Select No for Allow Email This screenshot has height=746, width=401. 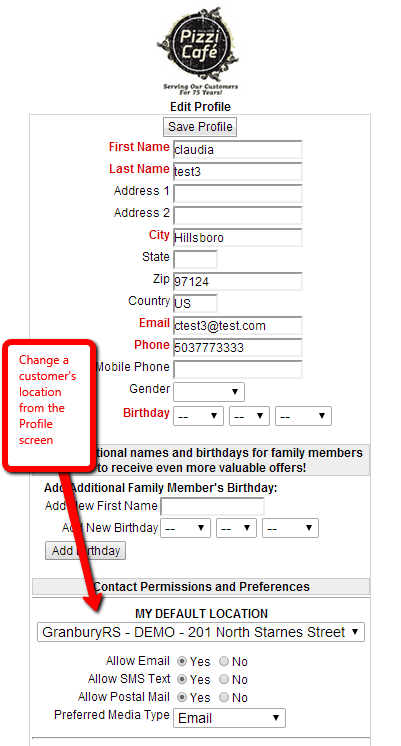click(224, 661)
